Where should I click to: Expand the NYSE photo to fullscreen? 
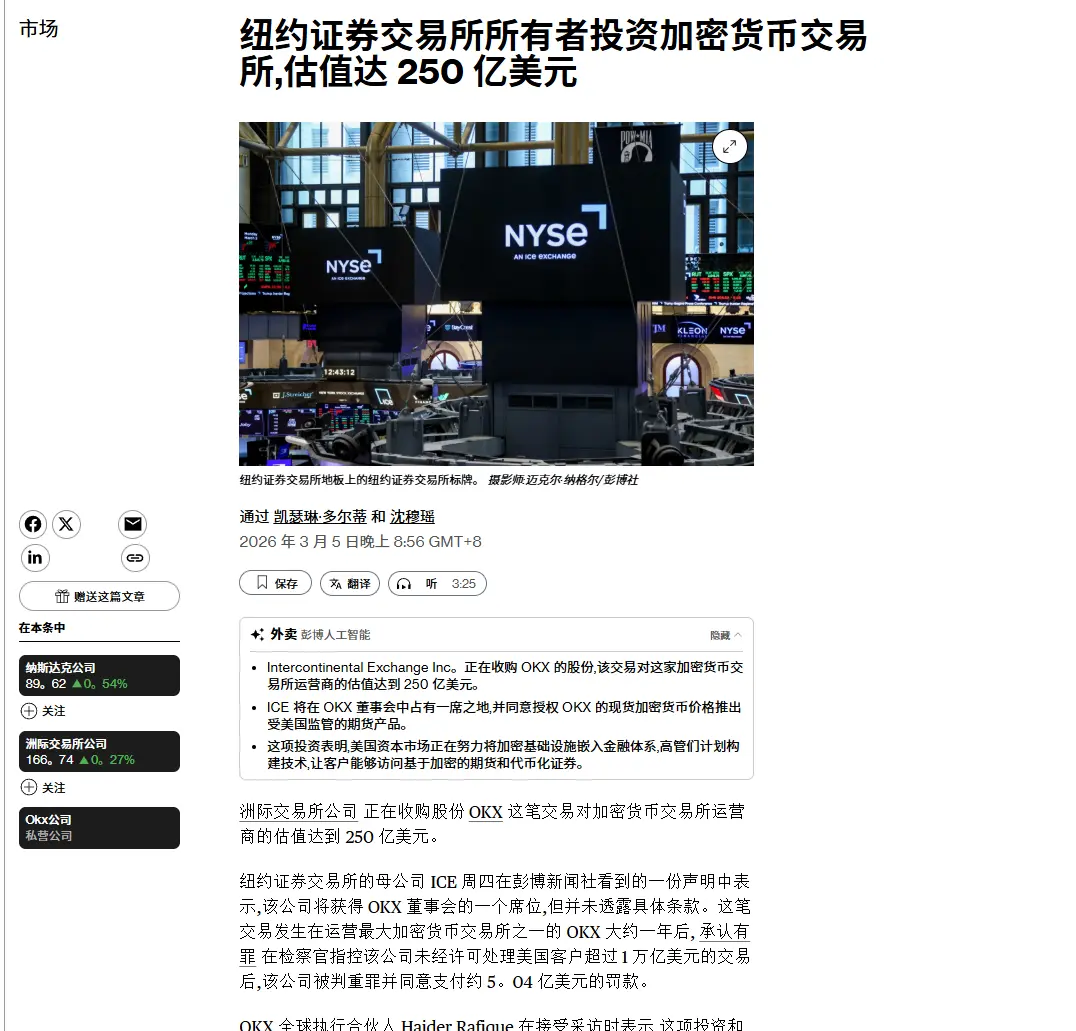pyautogui.click(x=729, y=146)
